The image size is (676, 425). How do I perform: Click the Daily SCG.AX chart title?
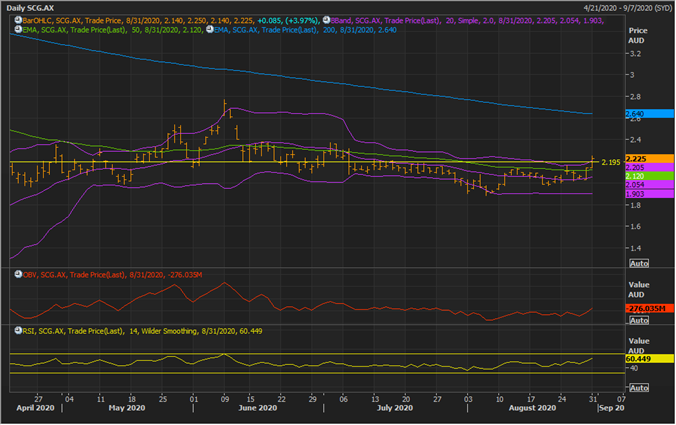[x=30, y=8]
